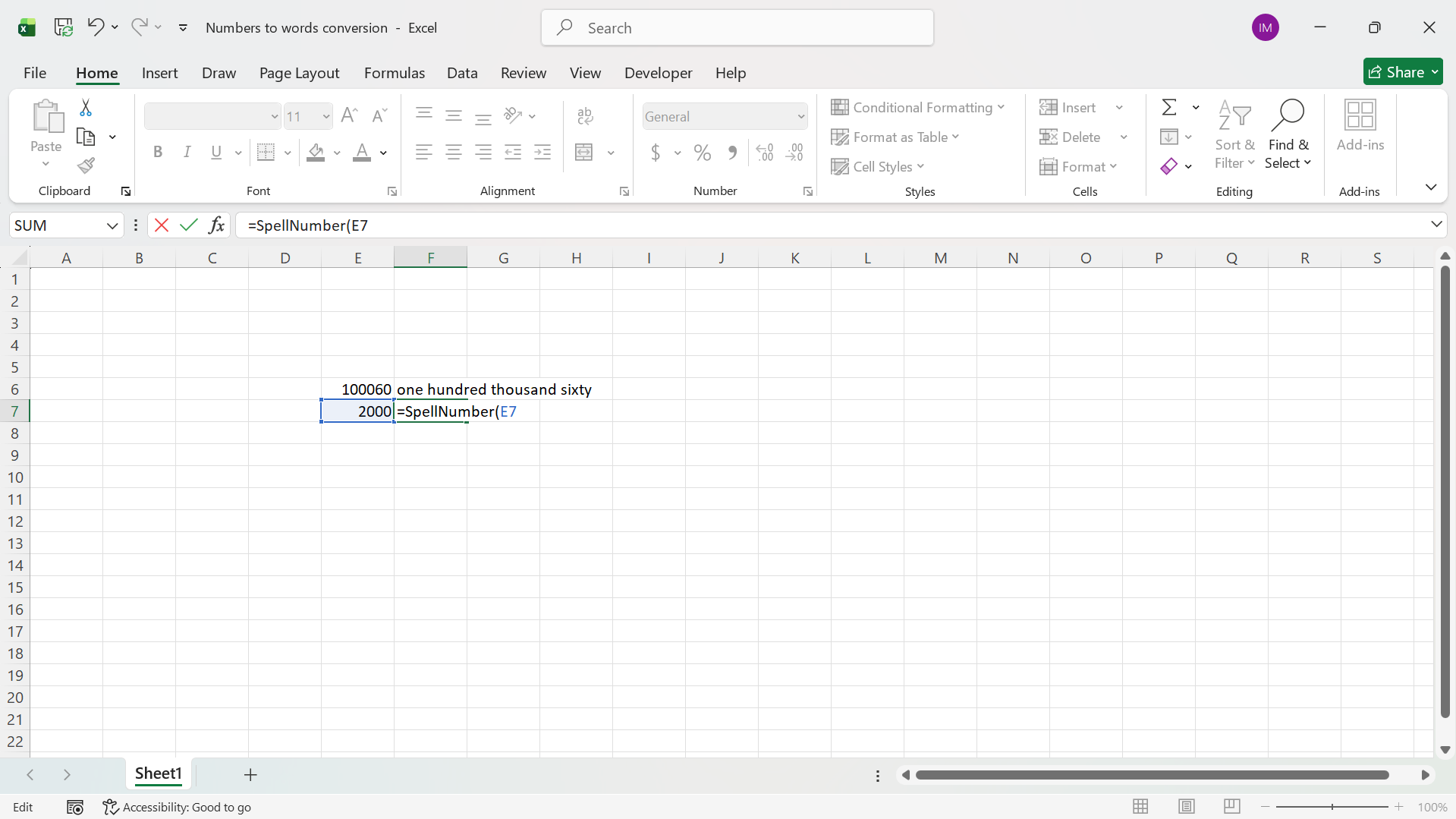Viewport: 1456px width, 819px height.
Task: Decrease font size with the smaller A
Action: 379,116
